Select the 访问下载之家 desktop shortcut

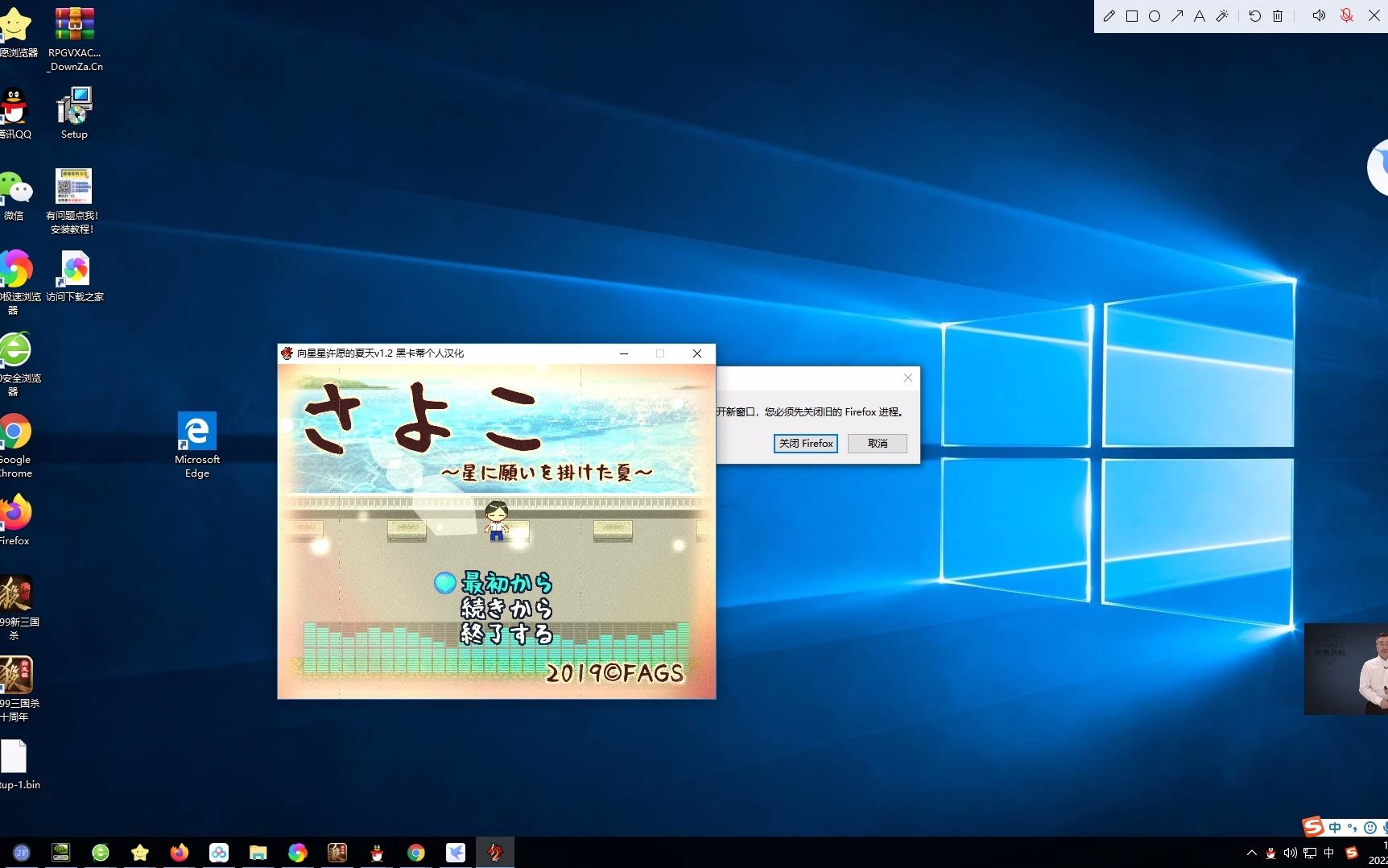click(75, 276)
